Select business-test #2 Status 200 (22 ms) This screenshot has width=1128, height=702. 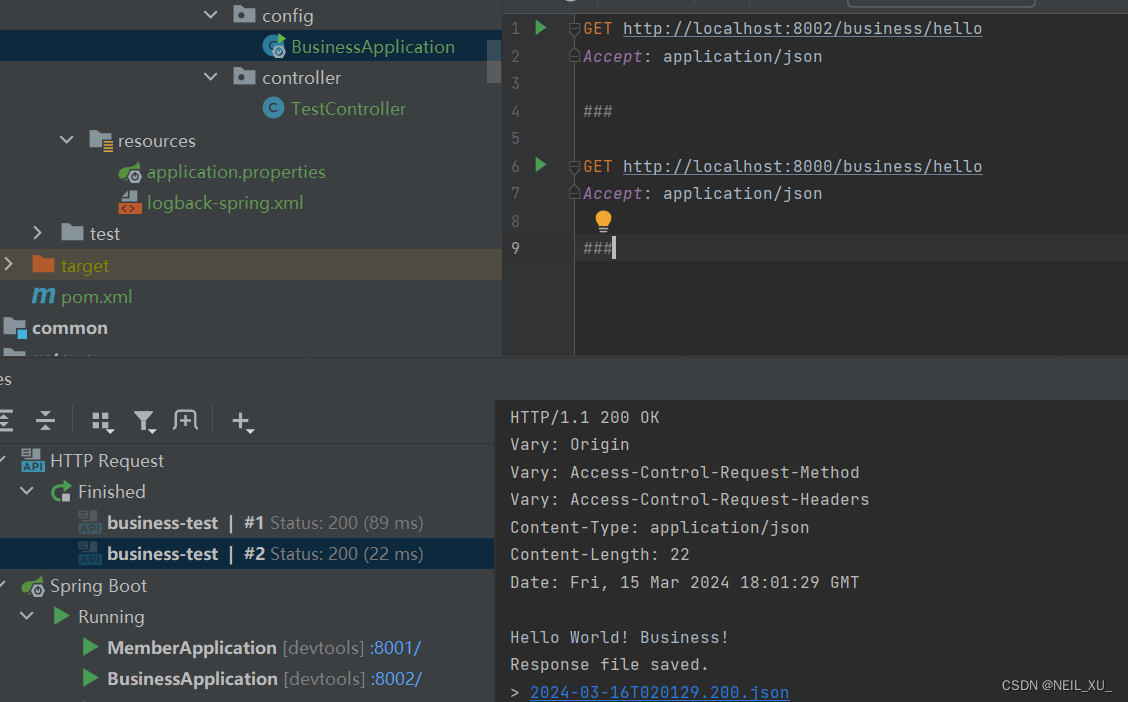(247, 554)
